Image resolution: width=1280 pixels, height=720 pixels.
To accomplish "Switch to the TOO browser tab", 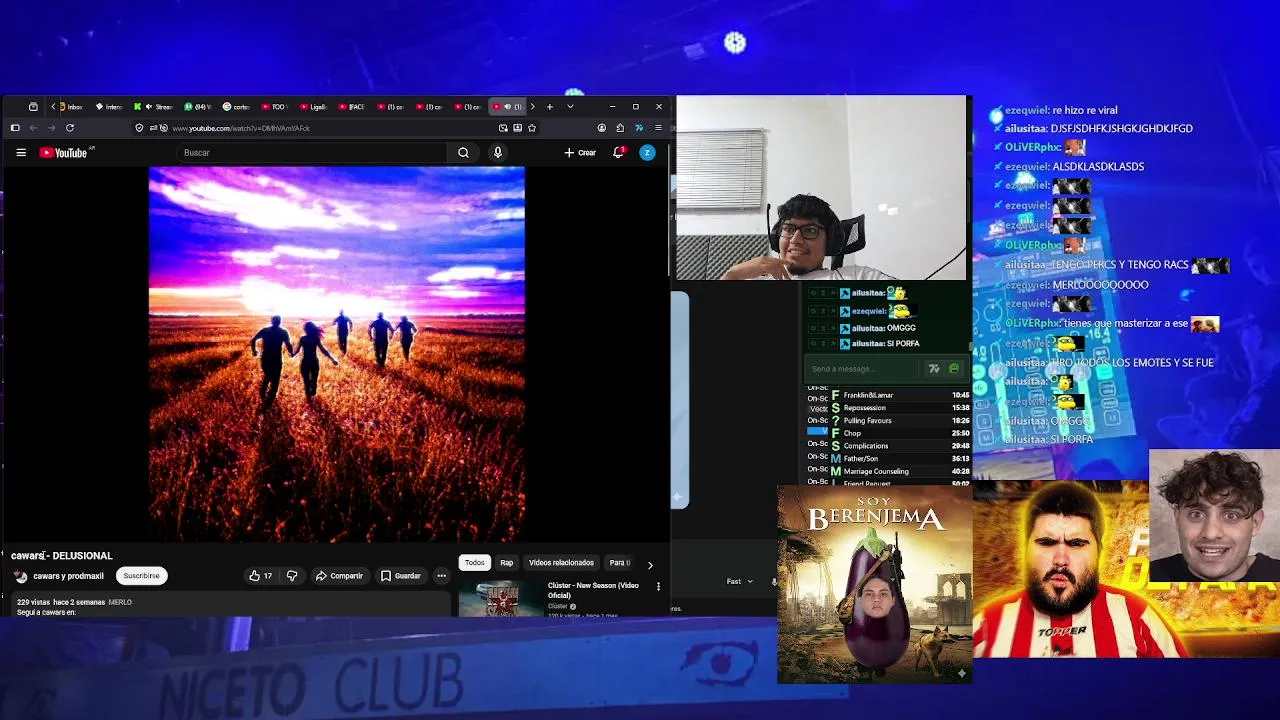I will 273,107.
